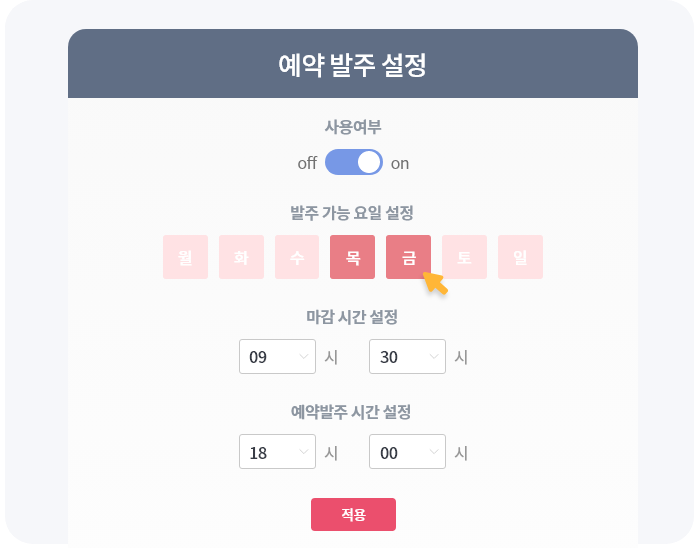Deselect Friday (금) day button
This screenshot has width=699, height=548.
[x=408, y=257]
